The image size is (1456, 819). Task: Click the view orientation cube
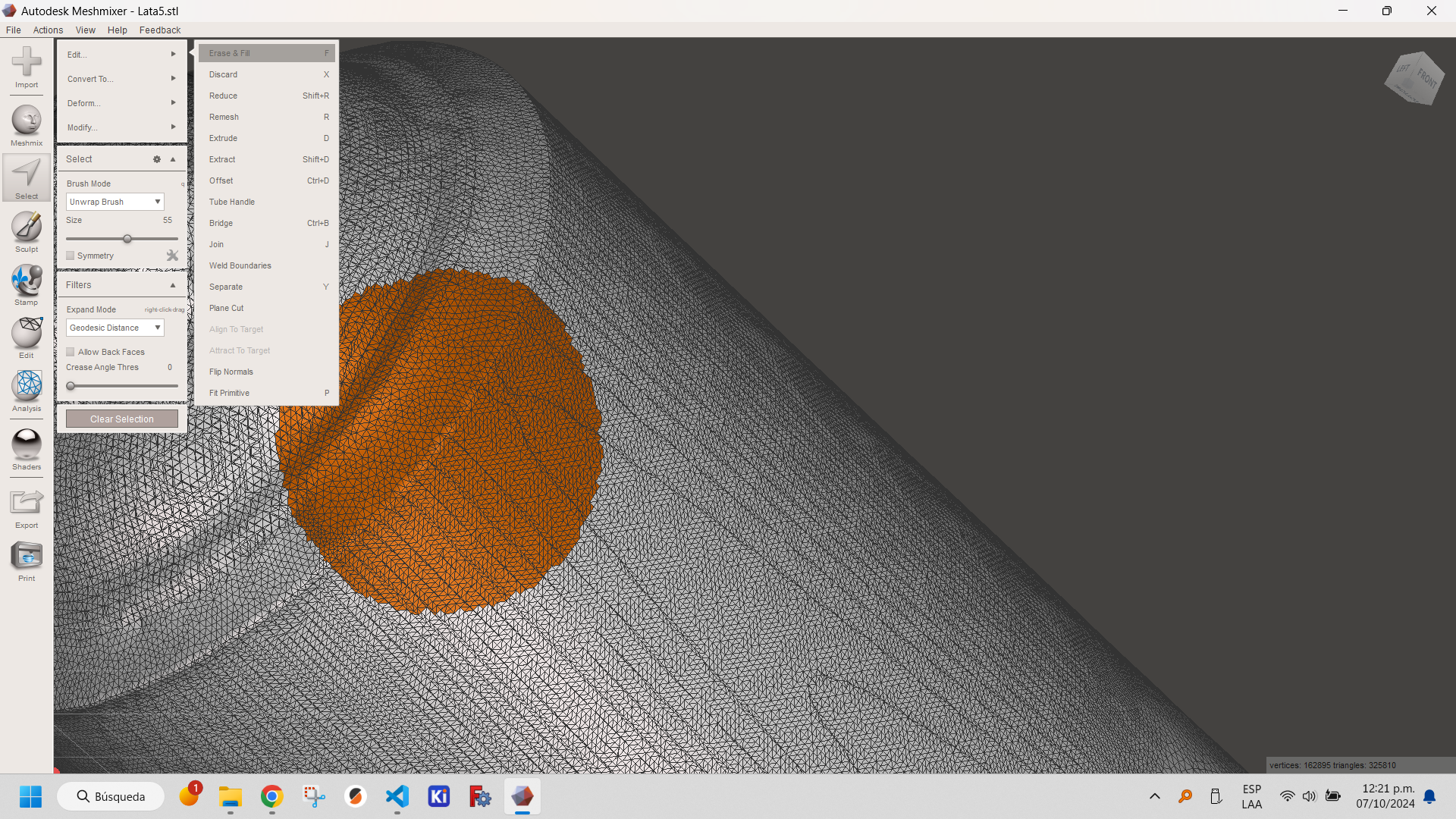pos(1414,77)
